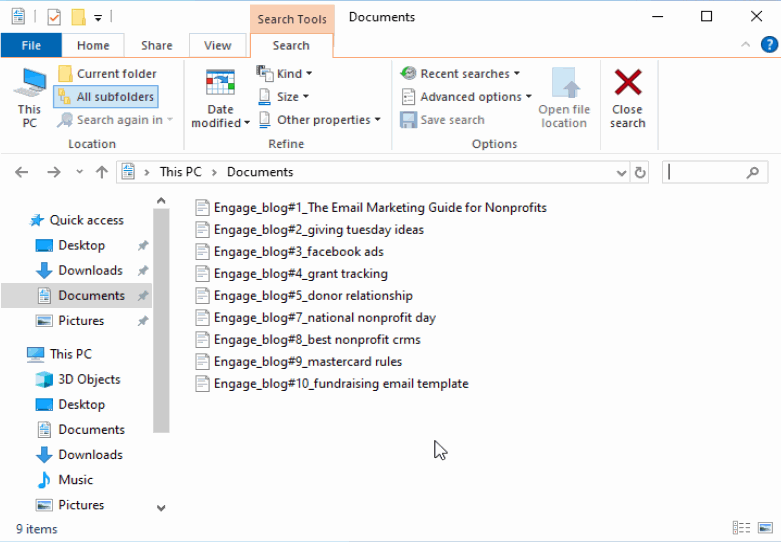Switch to the View ribbon tab
Screen dimensions: 781x542
[x=217, y=45]
